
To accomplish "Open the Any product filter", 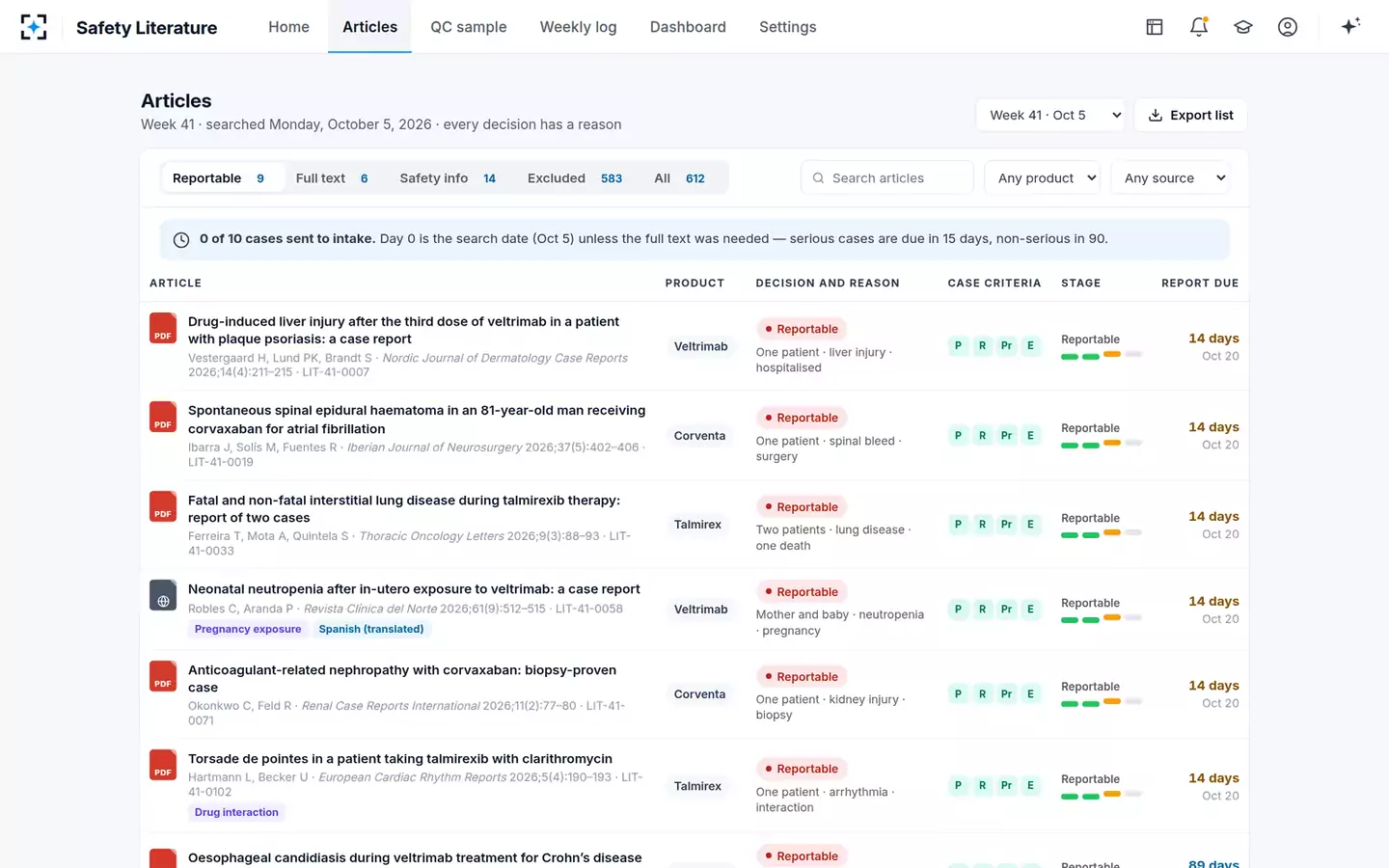I will (x=1043, y=177).
